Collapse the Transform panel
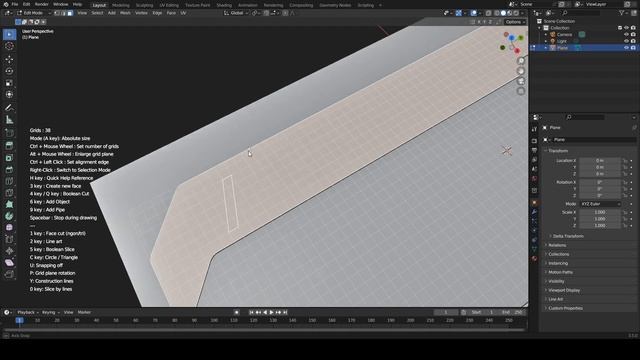This screenshot has width=640, height=360. [x=558, y=151]
